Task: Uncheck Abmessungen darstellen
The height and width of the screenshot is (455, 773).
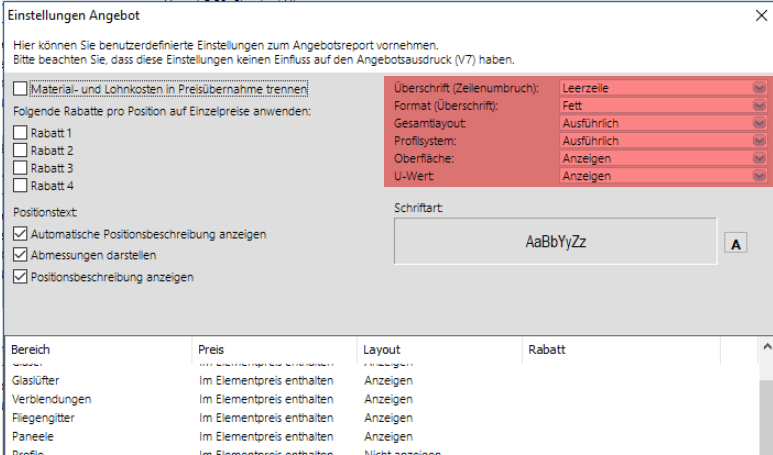Action: click(x=21, y=255)
